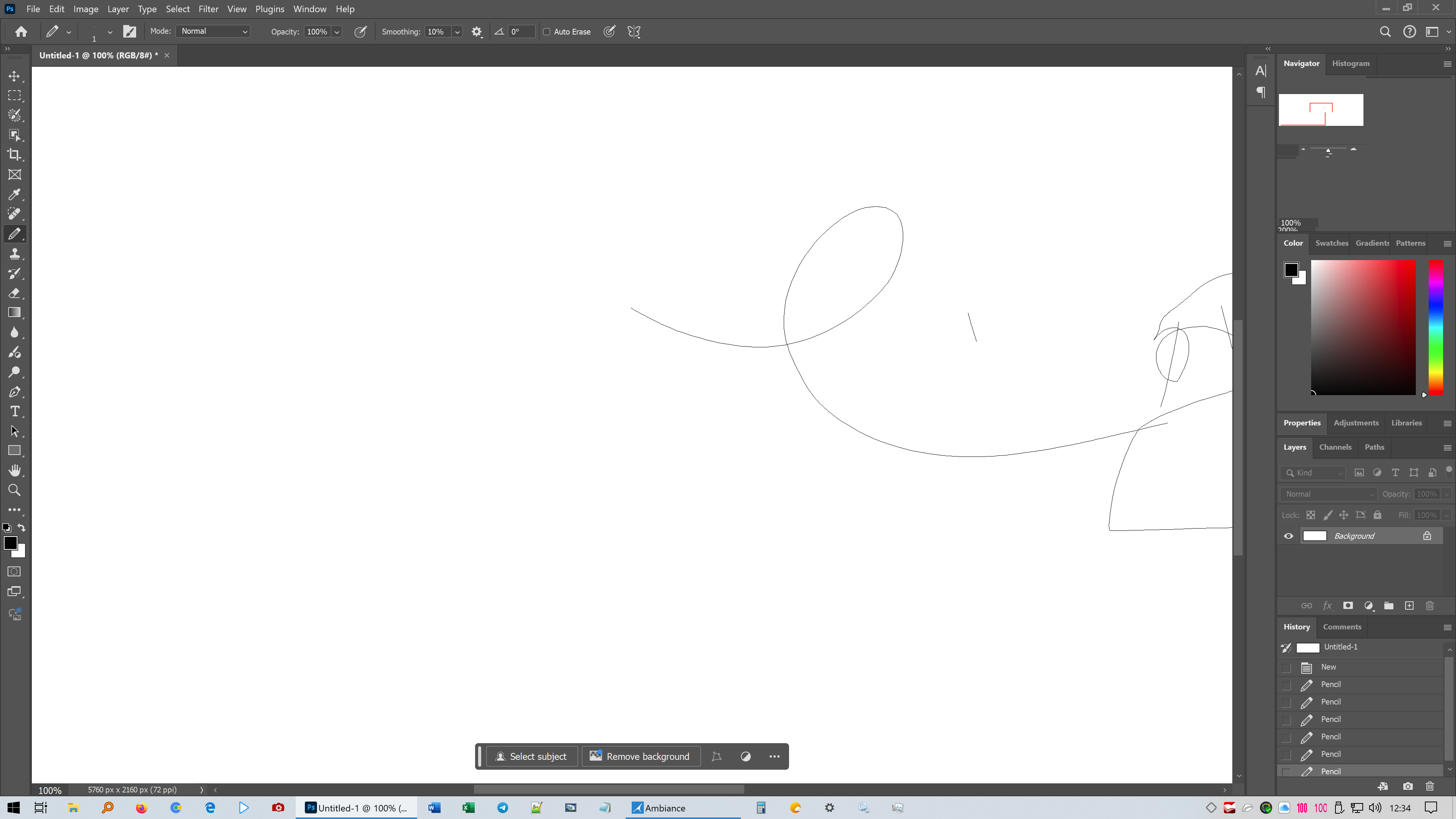Image resolution: width=1456 pixels, height=819 pixels.
Task: Select the Horizontal Type tool
Action: pos(14,411)
